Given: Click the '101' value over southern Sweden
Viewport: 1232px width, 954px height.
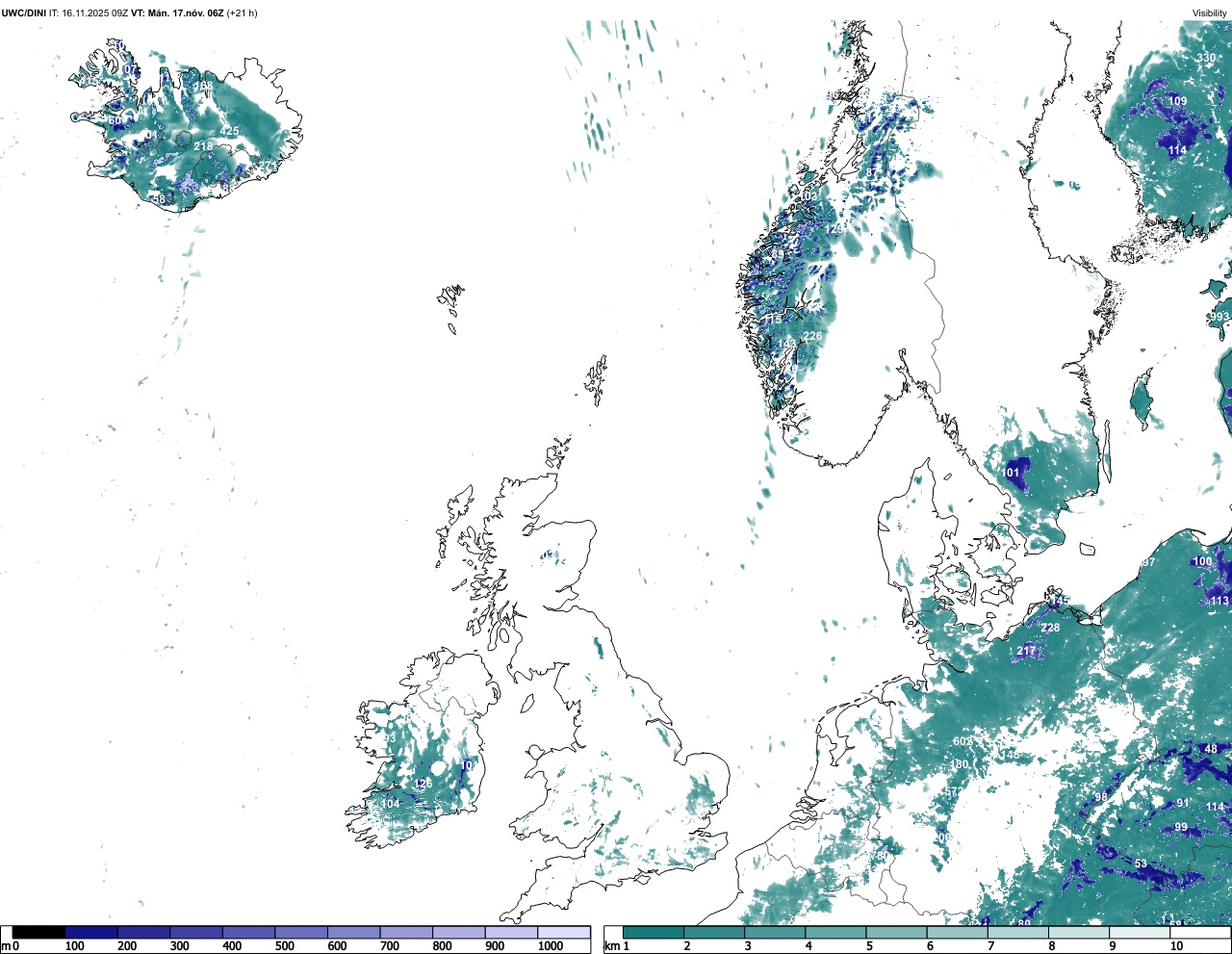Looking at the screenshot, I should tap(1011, 473).
